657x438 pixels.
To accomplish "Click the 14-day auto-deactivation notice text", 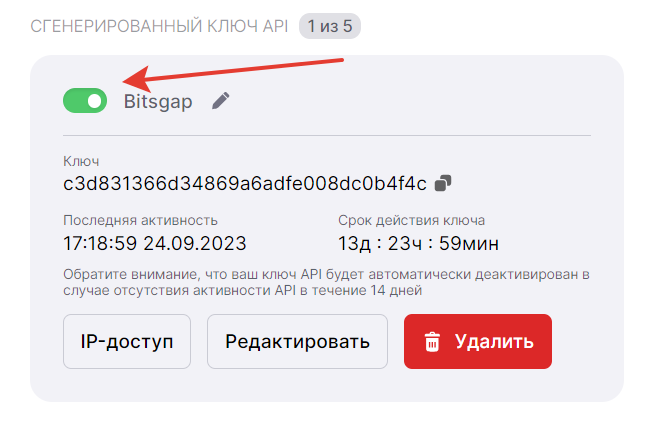I will 326,282.
